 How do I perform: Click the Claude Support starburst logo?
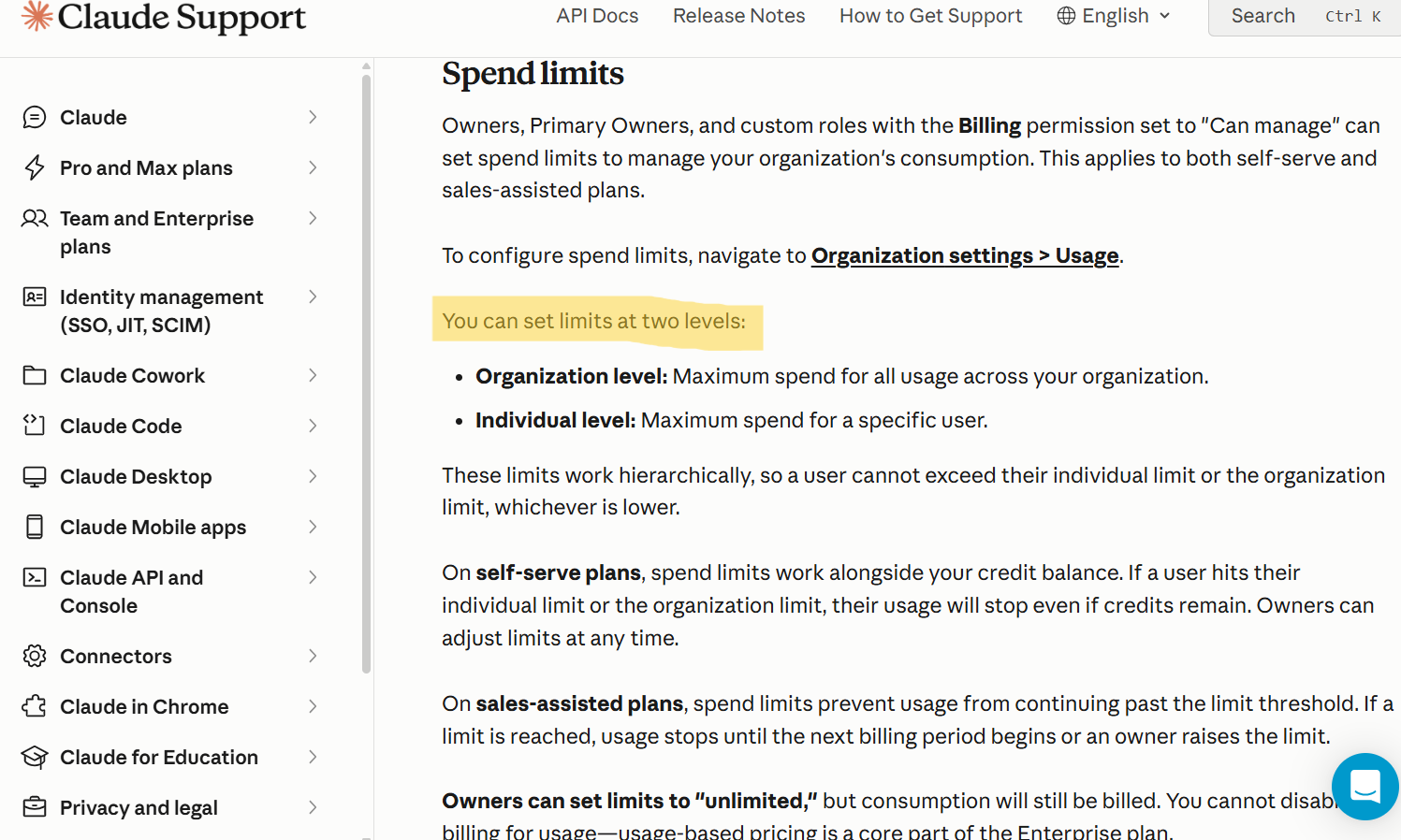[36, 15]
